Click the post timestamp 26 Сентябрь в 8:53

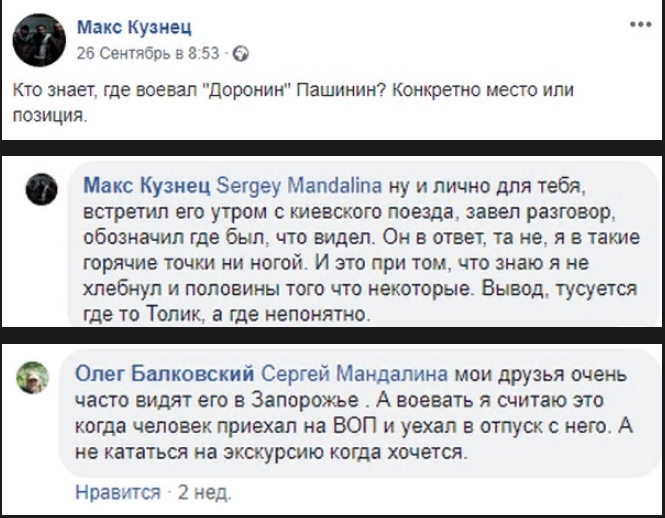pos(148,54)
